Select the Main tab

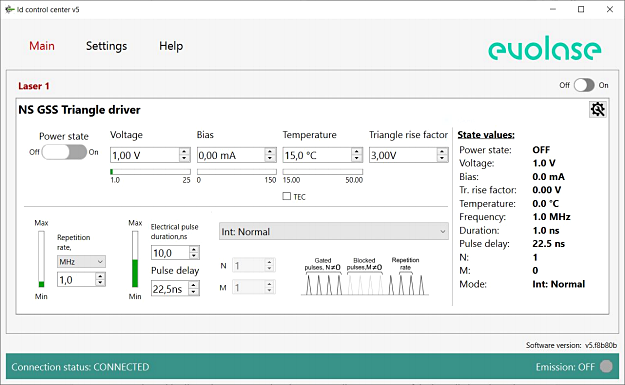click(42, 46)
